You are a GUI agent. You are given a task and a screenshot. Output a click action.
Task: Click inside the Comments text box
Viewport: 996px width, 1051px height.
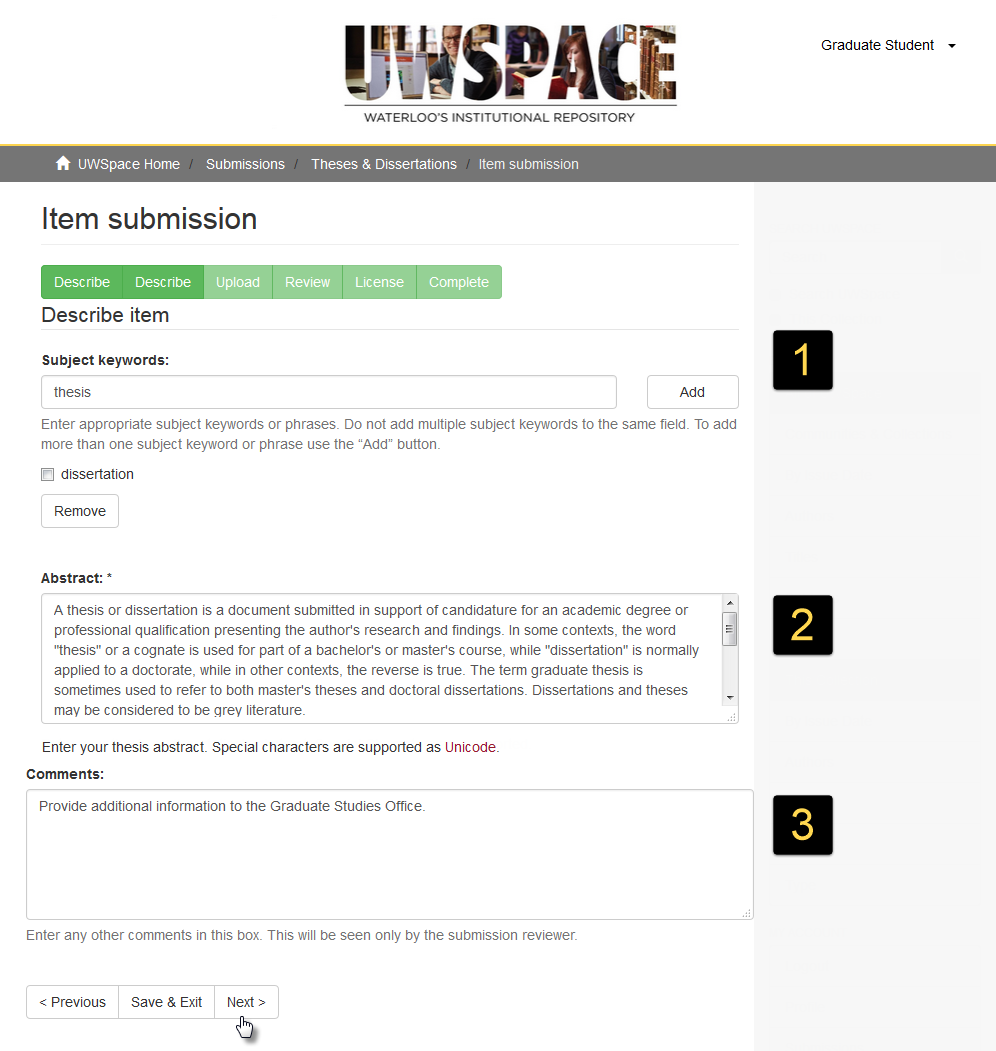[390, 854]
